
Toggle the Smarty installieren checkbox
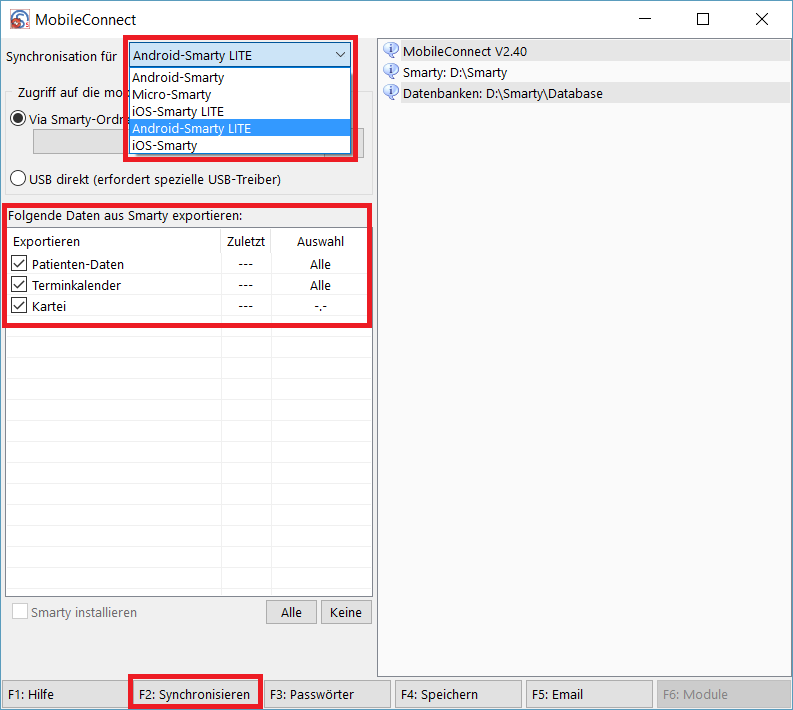click(20, 611)
